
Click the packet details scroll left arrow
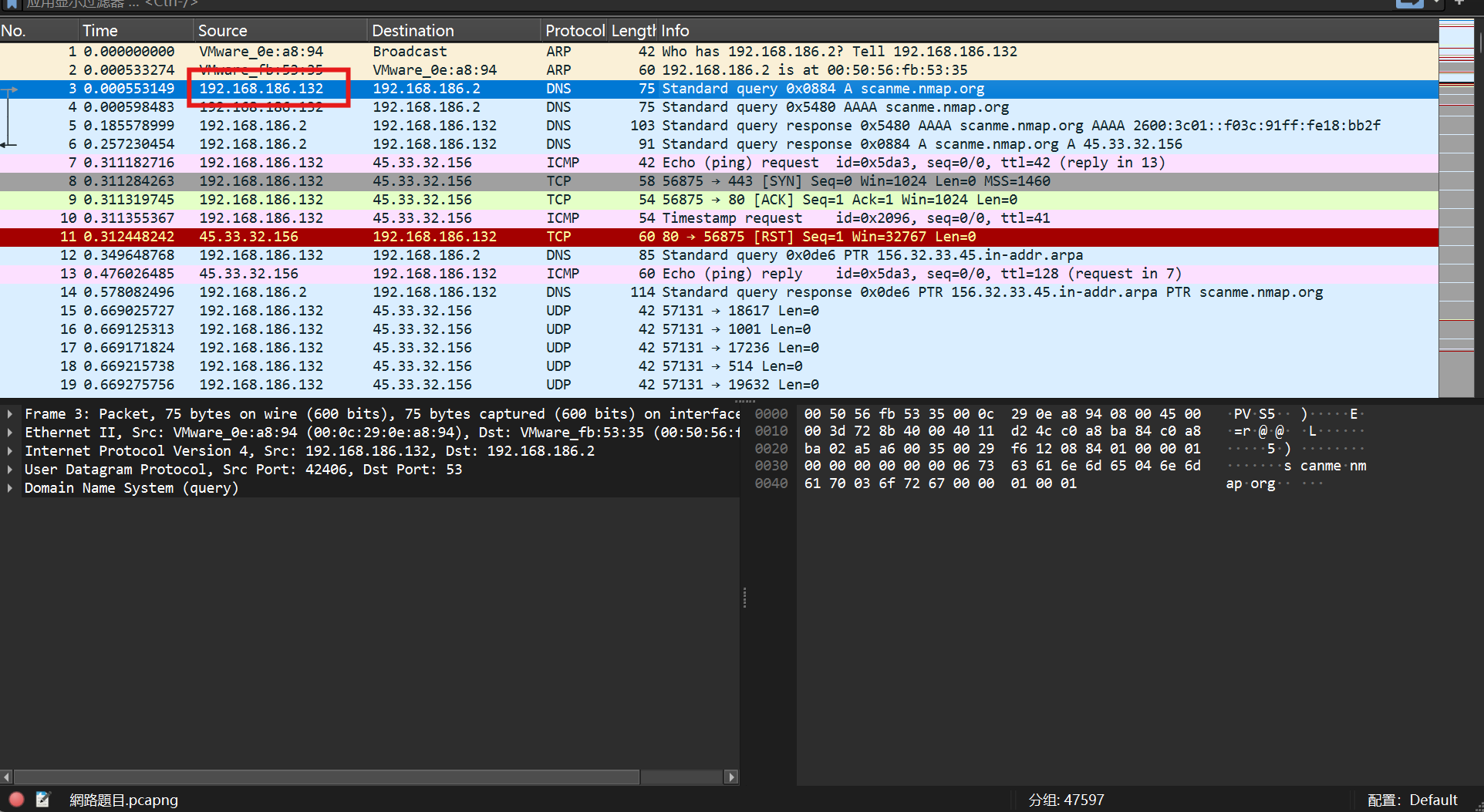(x=6, y=777)
